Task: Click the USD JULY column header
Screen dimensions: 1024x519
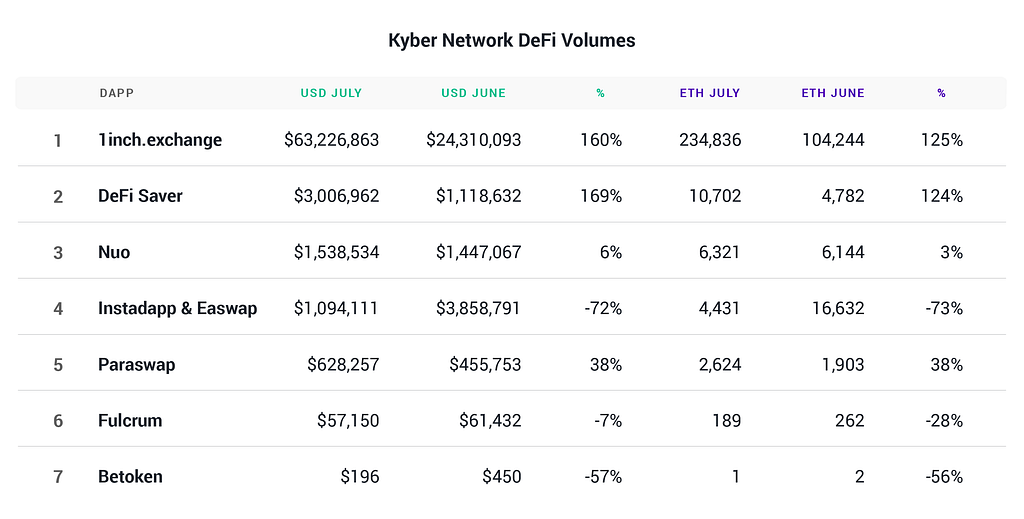Action: (331, 93)
